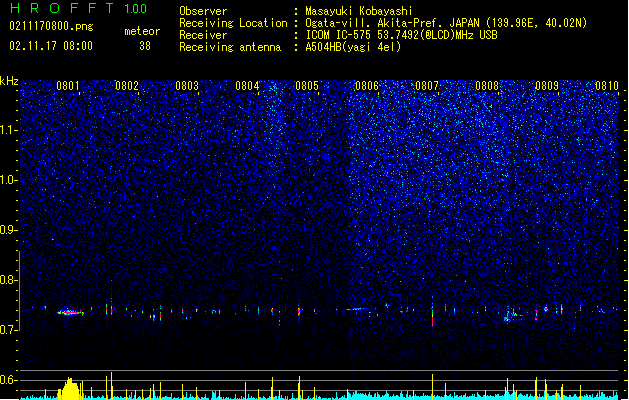629x400 pixels.
Task: Click the 0808 time marker
Action: point(487,86)
